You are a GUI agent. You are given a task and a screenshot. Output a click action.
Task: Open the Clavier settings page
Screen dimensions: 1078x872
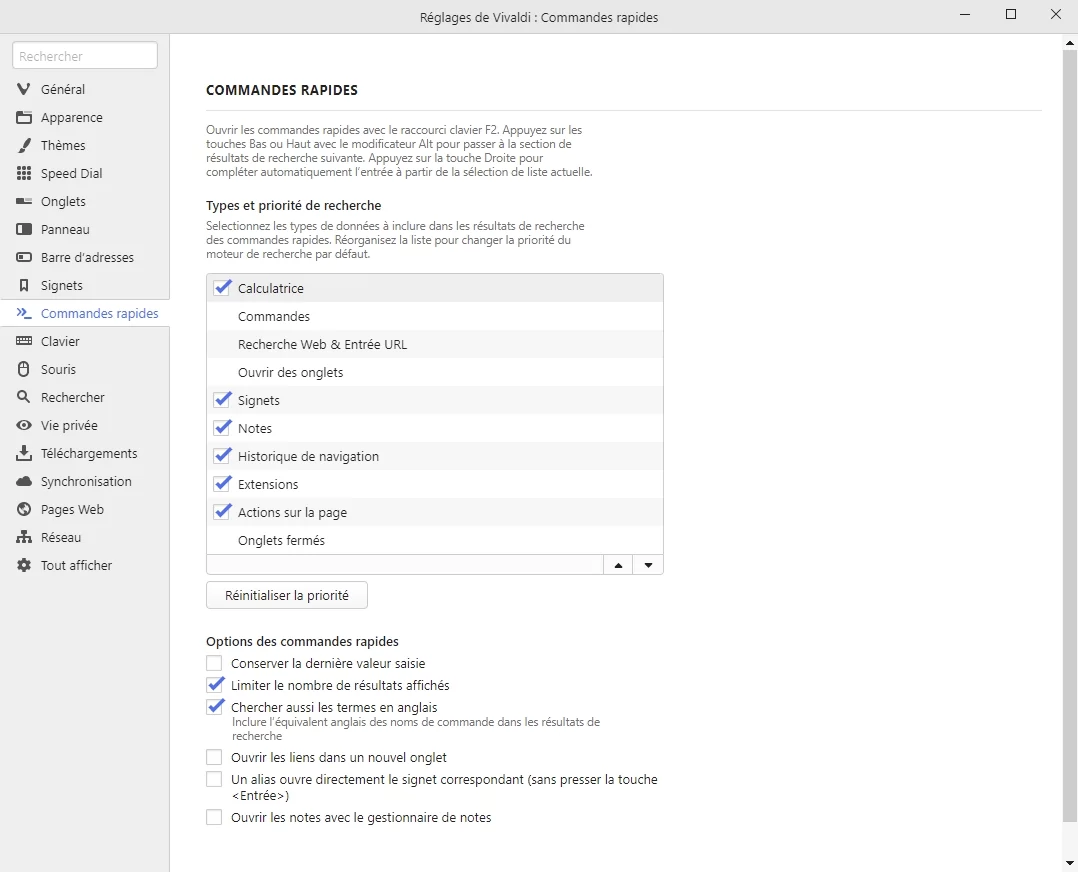tap(85, 341)
